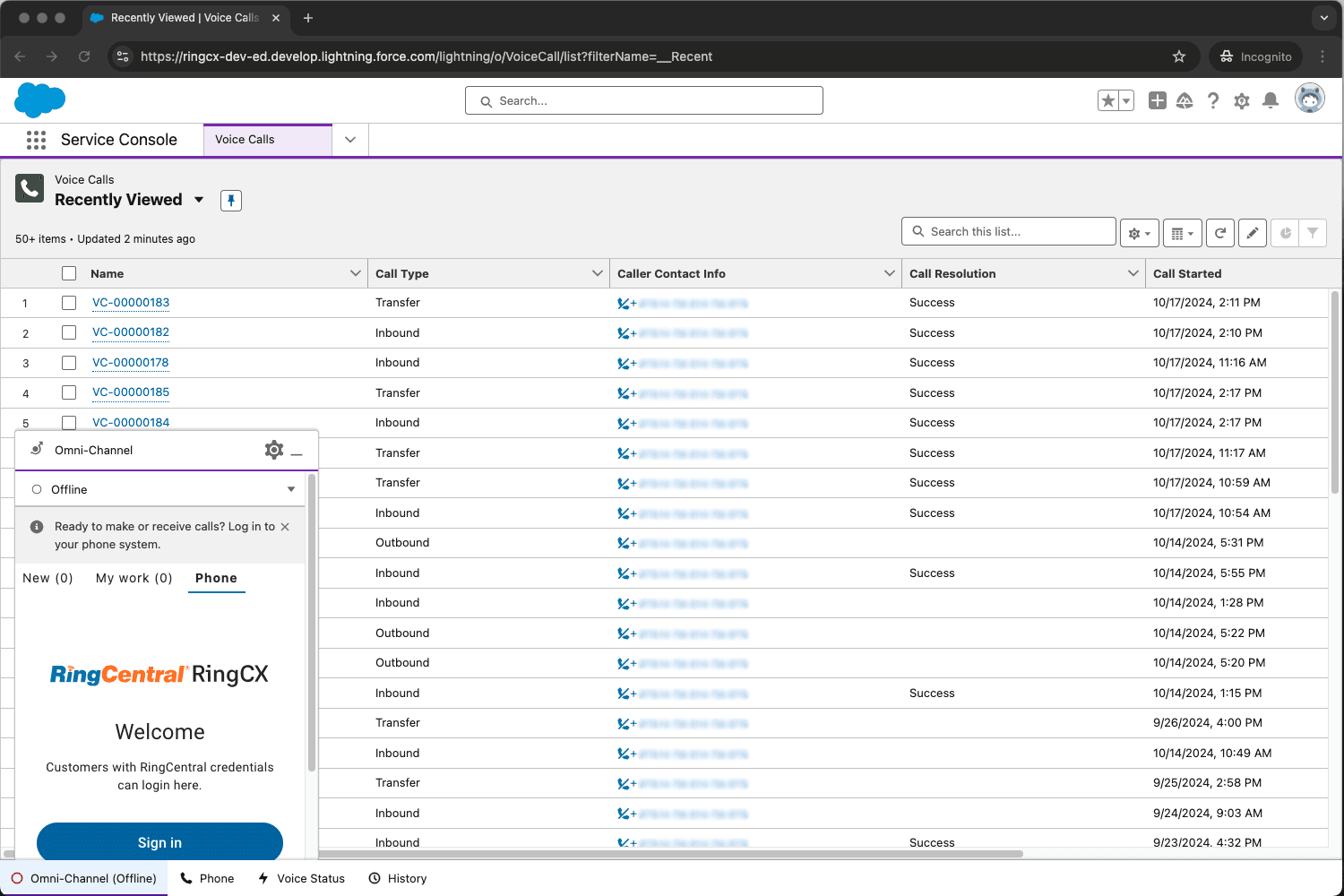The width and height of the screenshot is (1344, 896).
Task: Select checkbox for VC-00000178
Action: (69, 363)
